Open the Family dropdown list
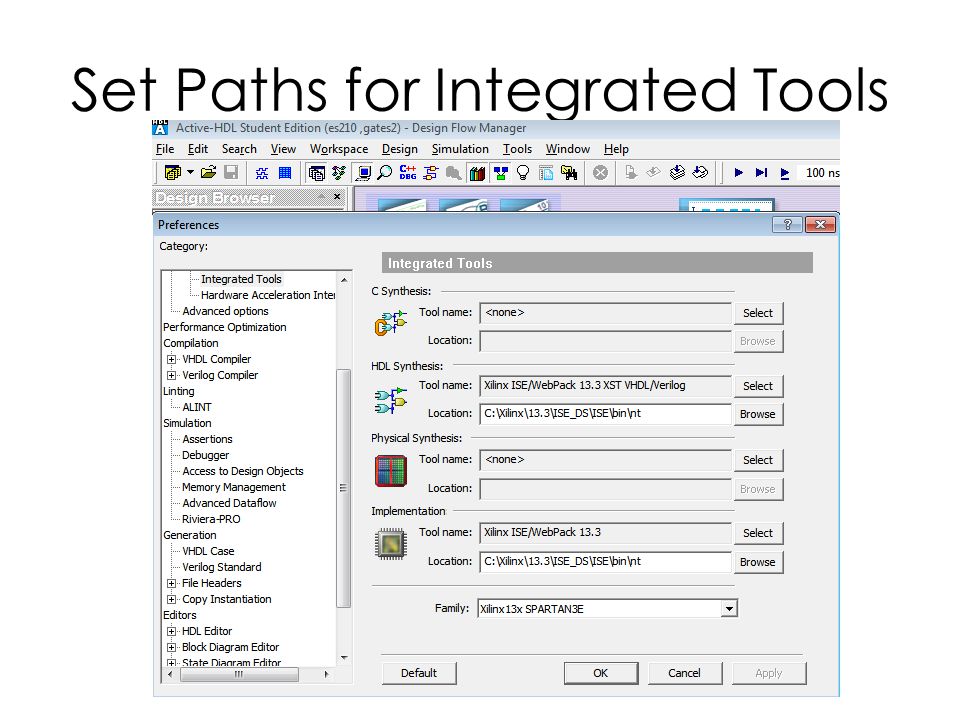The height and width of the screenshot is (720, 960). point(729,609)
